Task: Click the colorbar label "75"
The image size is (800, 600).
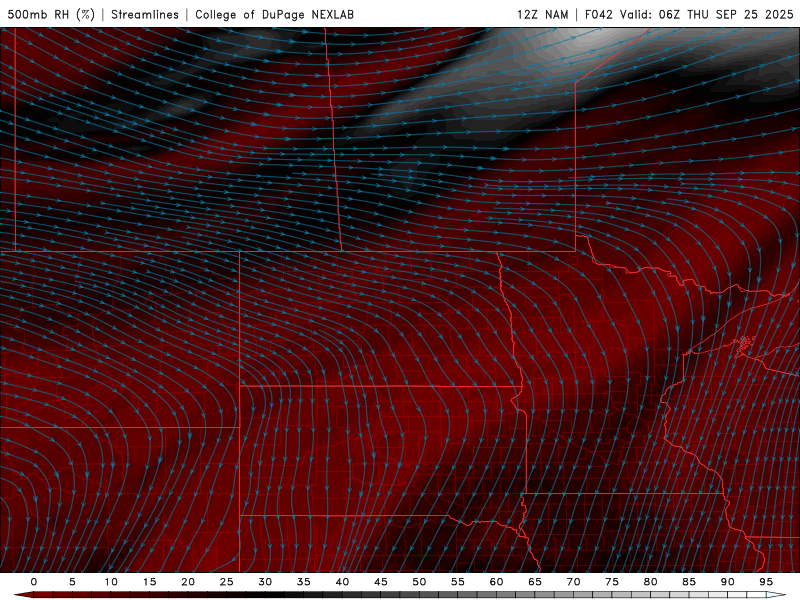Action: (x=612, y=582)
